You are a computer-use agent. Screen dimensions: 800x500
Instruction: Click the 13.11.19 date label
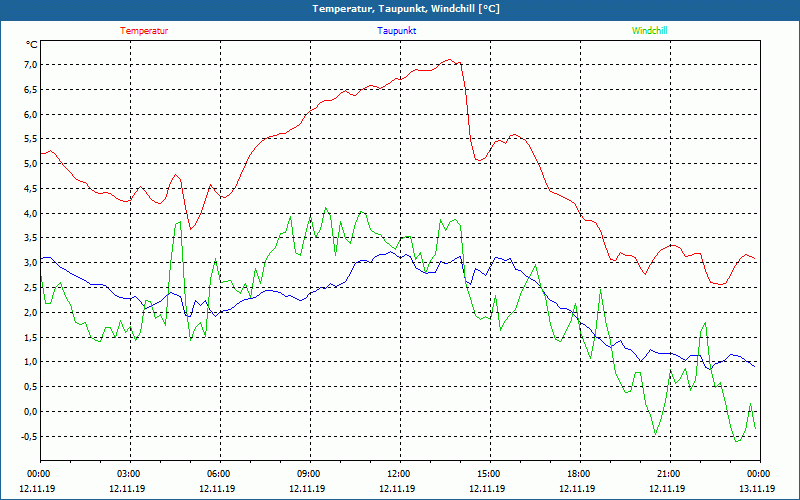757,488
